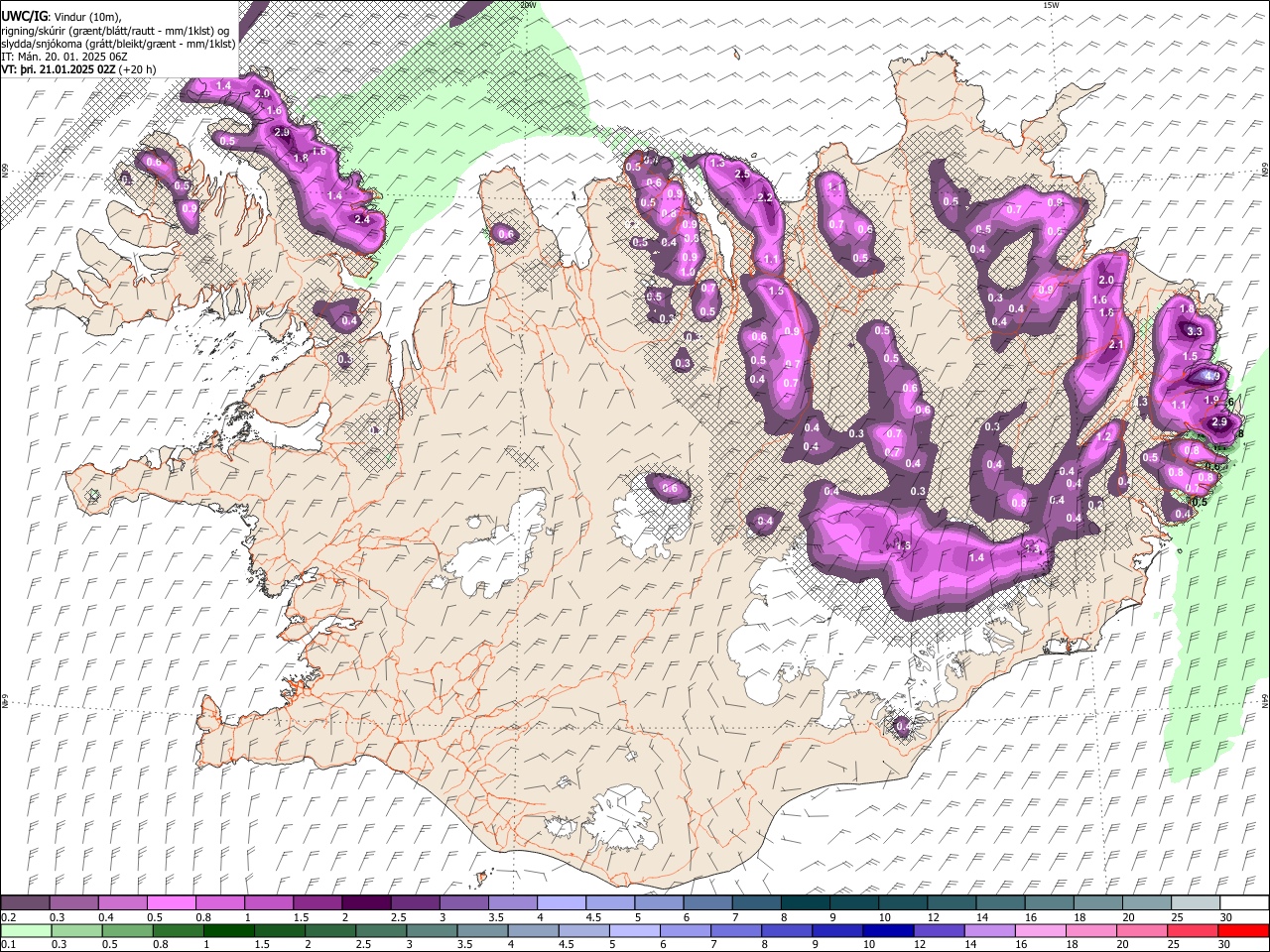Click the '20W' longitude label
Screen dimensions: 1270x952
[x=528, y=5]
